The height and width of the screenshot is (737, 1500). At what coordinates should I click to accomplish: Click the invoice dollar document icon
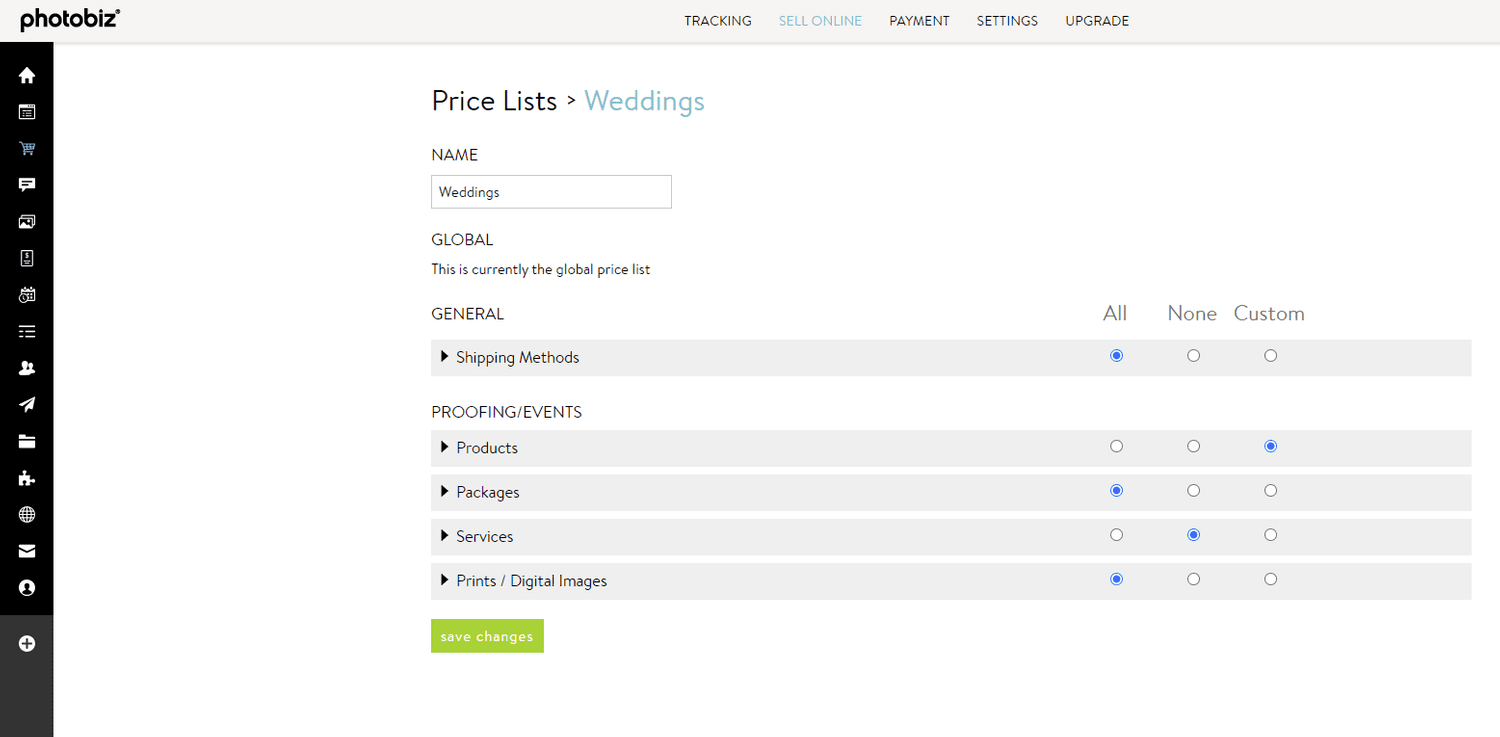tap(27, 258)
